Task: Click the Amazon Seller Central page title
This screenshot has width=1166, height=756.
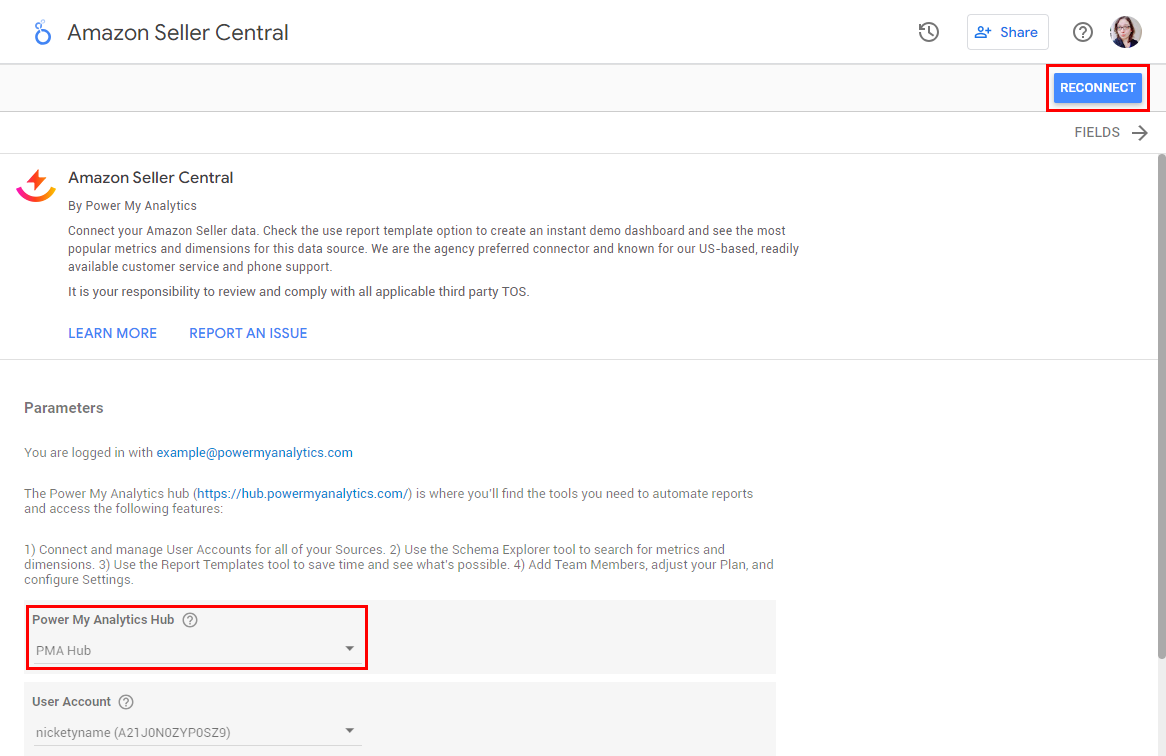Action: 178,32
